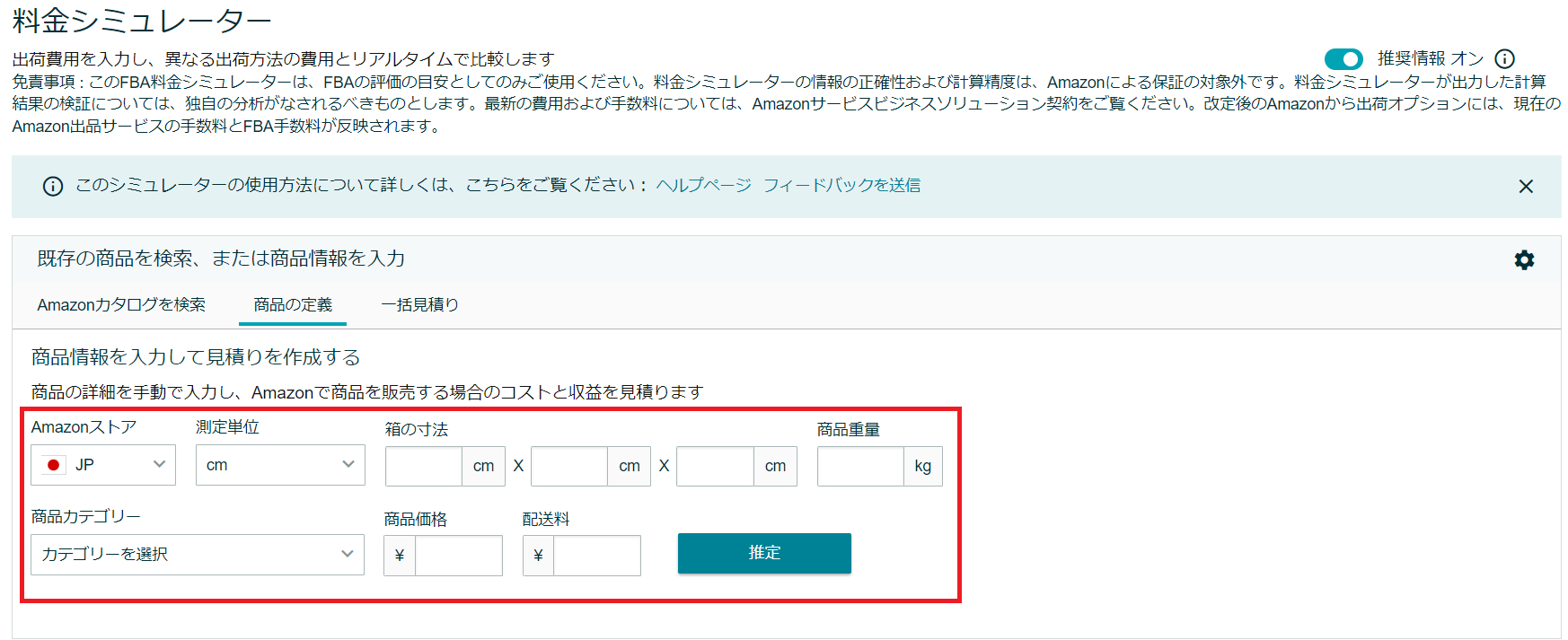Click the 商品カテゴリー label
The height and width of the screenshot is (640, 1568).
(86, 517)
